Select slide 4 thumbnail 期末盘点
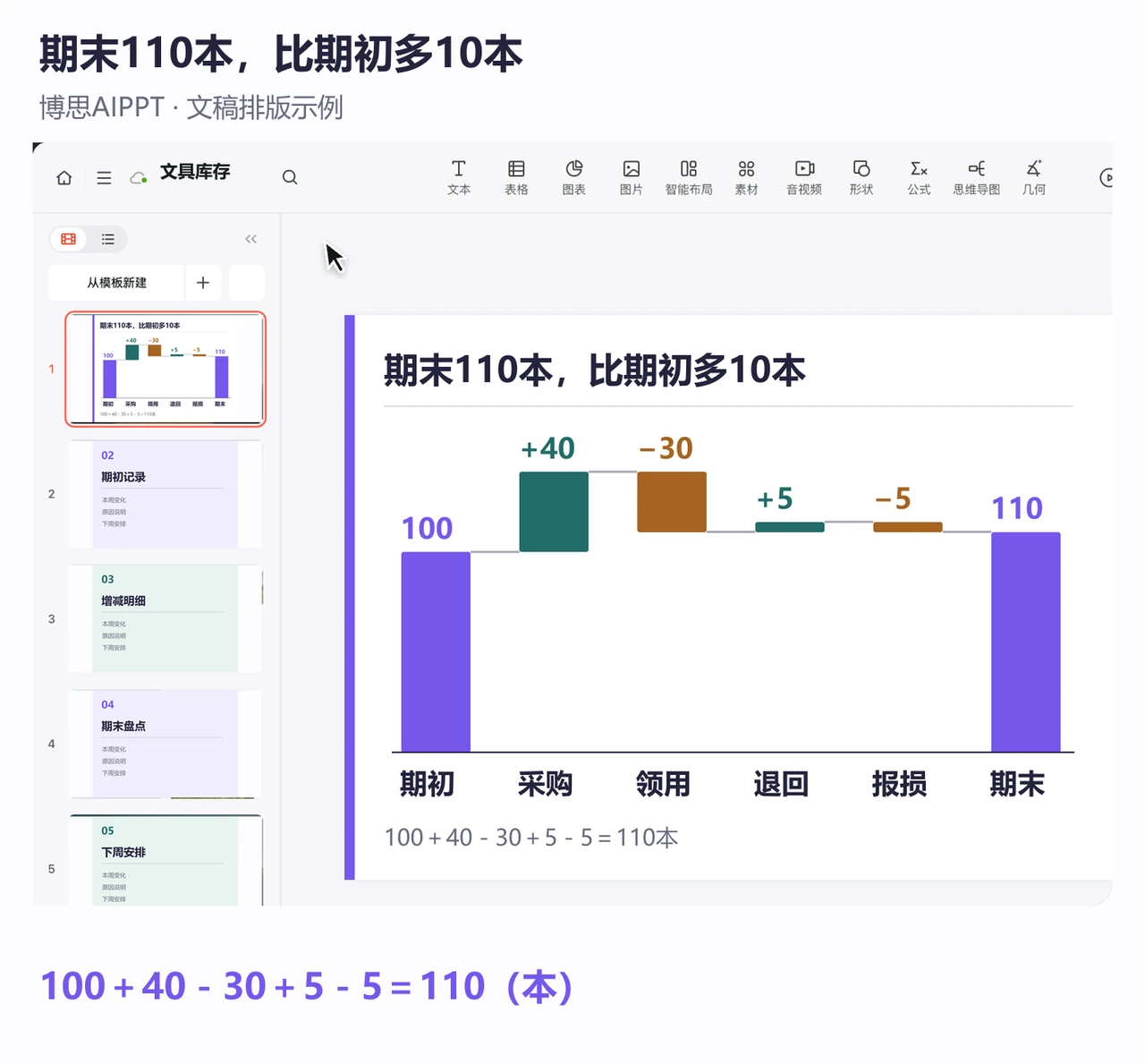Screen dimensions: 1145x1064 click(x=165, y=744)
